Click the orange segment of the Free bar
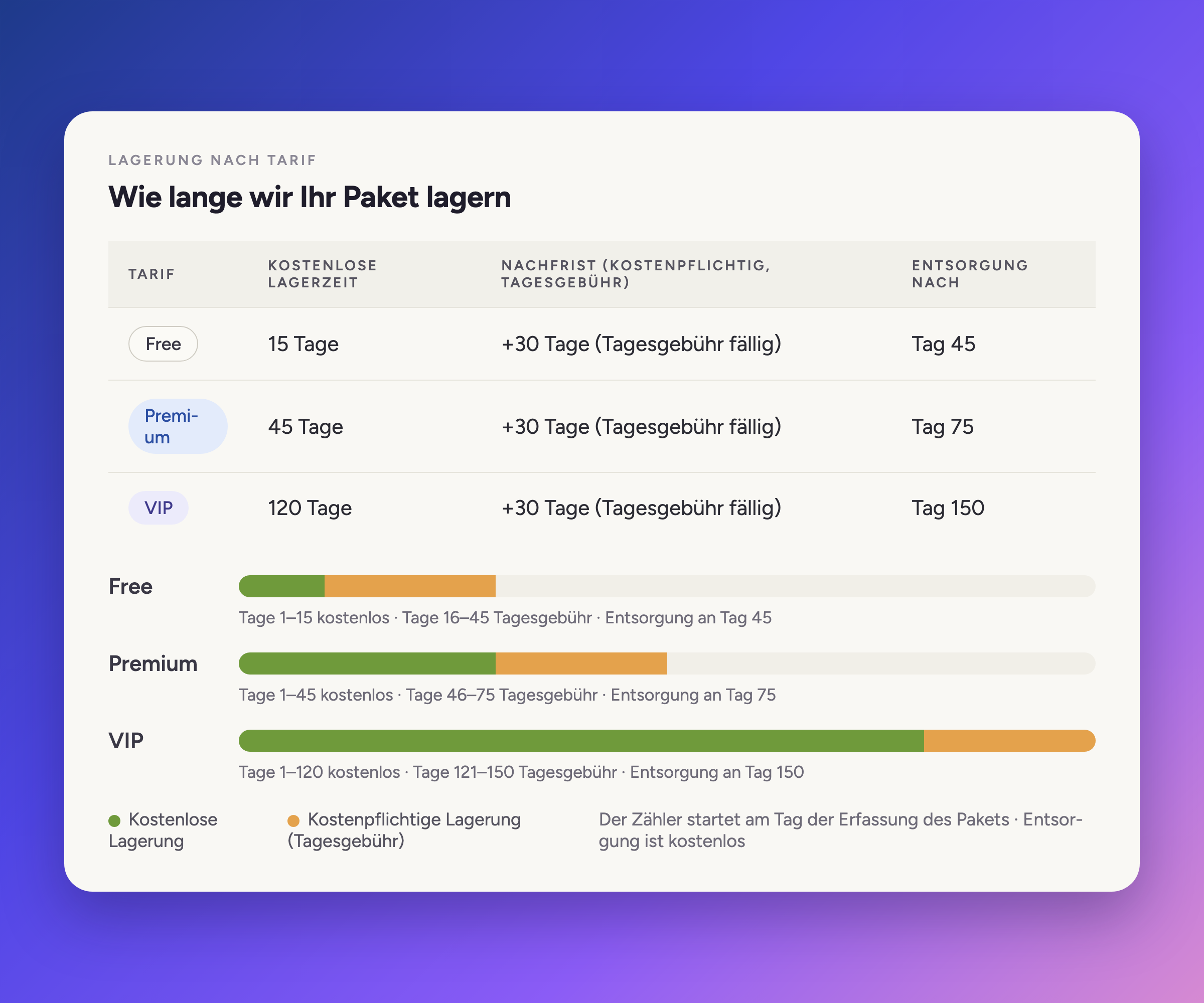Image resolution: width=1204 pixels, height=1003 pixels. pyautogui.click(x=410, y=586)
